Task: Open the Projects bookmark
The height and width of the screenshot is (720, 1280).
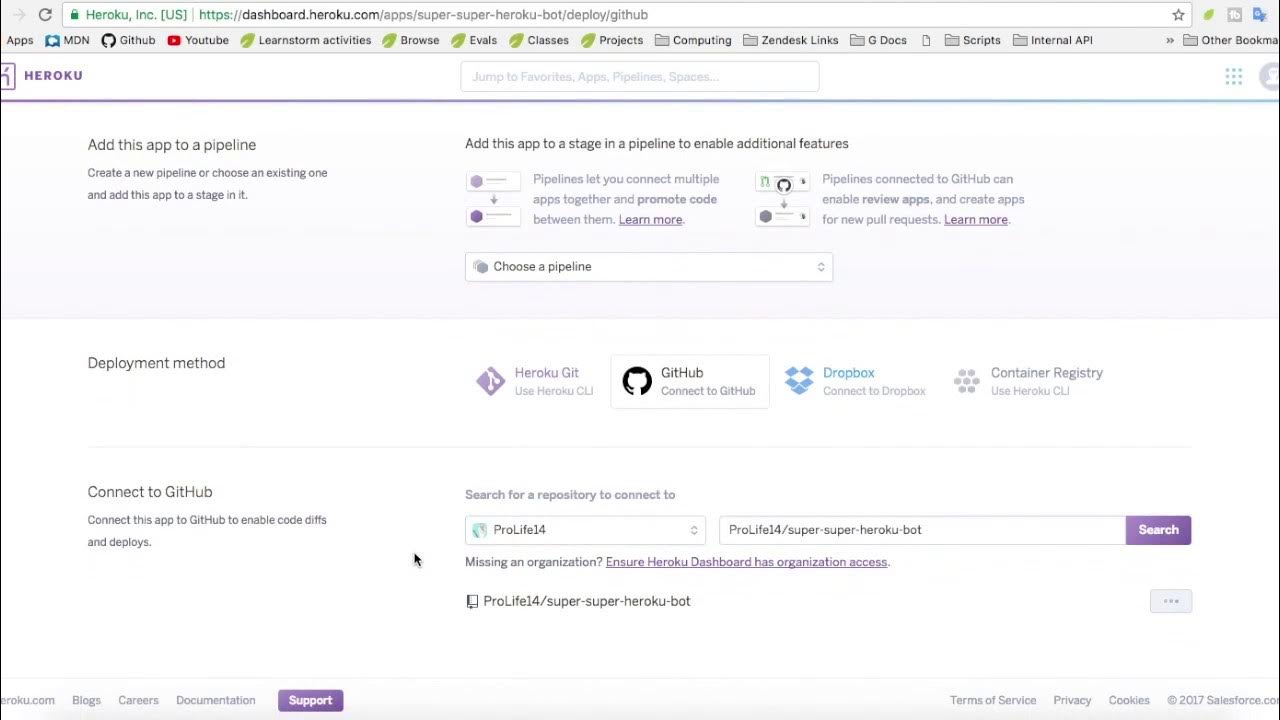Action: tap(612, 41)
